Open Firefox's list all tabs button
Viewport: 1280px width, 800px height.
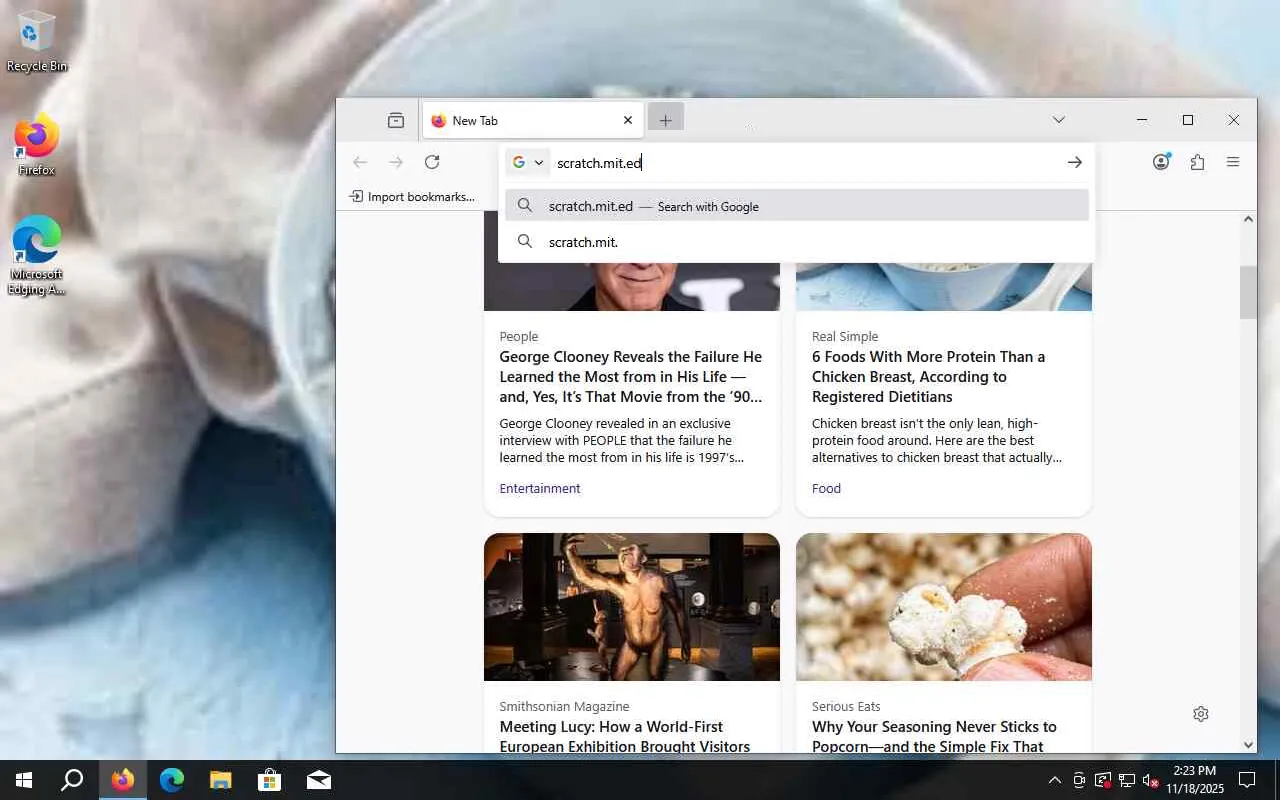click(x=396, y=120)
